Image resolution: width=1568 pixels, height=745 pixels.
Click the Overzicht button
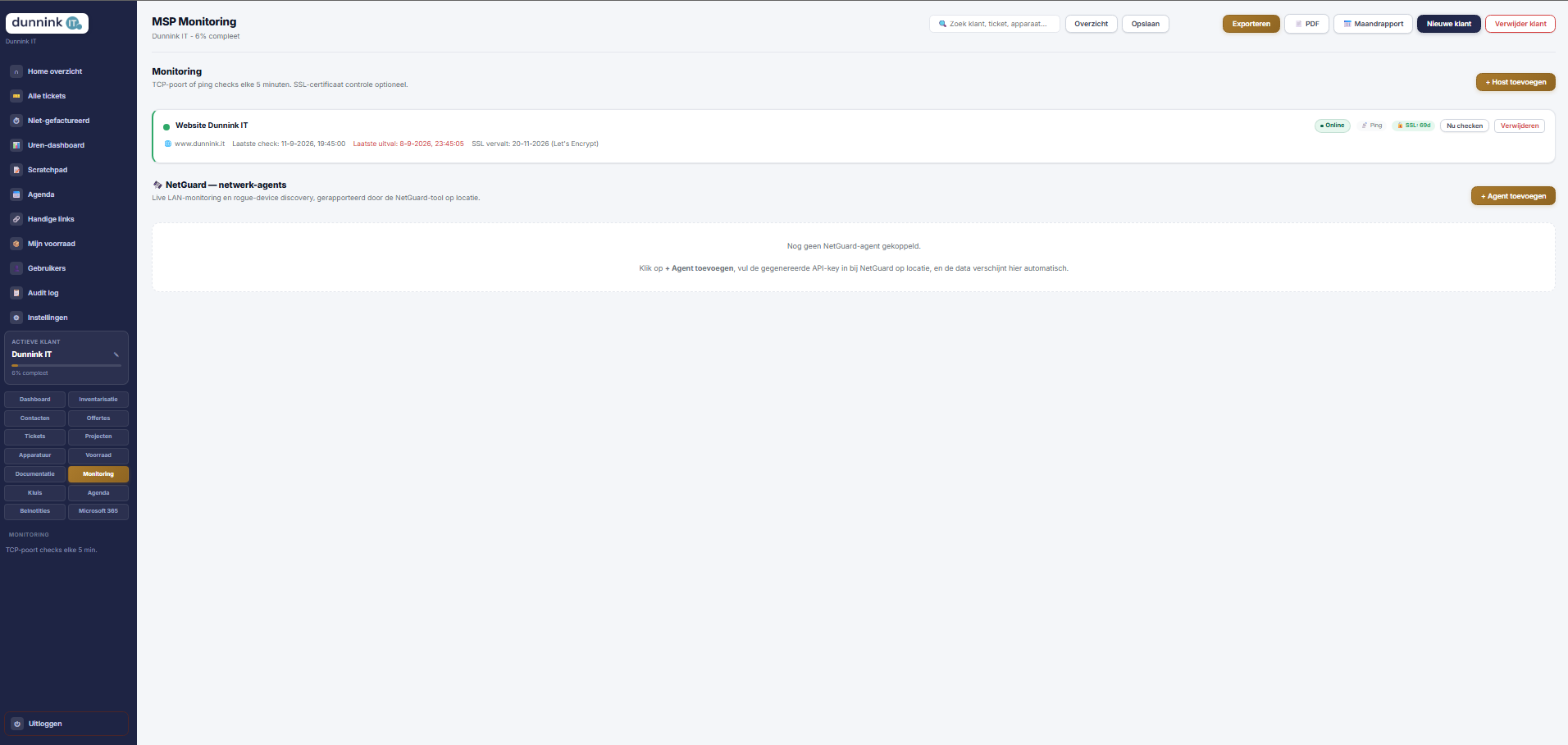click(x=1092, y=24)
